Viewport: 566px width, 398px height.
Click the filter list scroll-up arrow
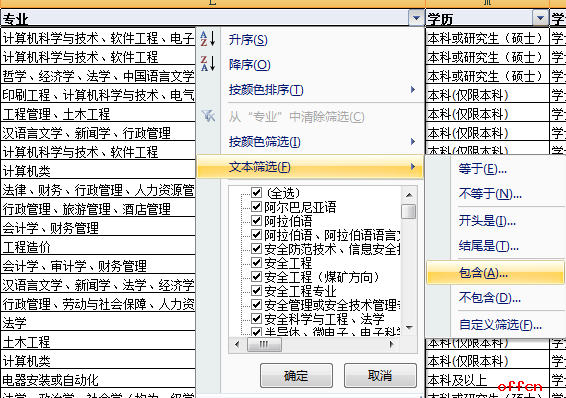pyautogui.click(x=409, y=195)
